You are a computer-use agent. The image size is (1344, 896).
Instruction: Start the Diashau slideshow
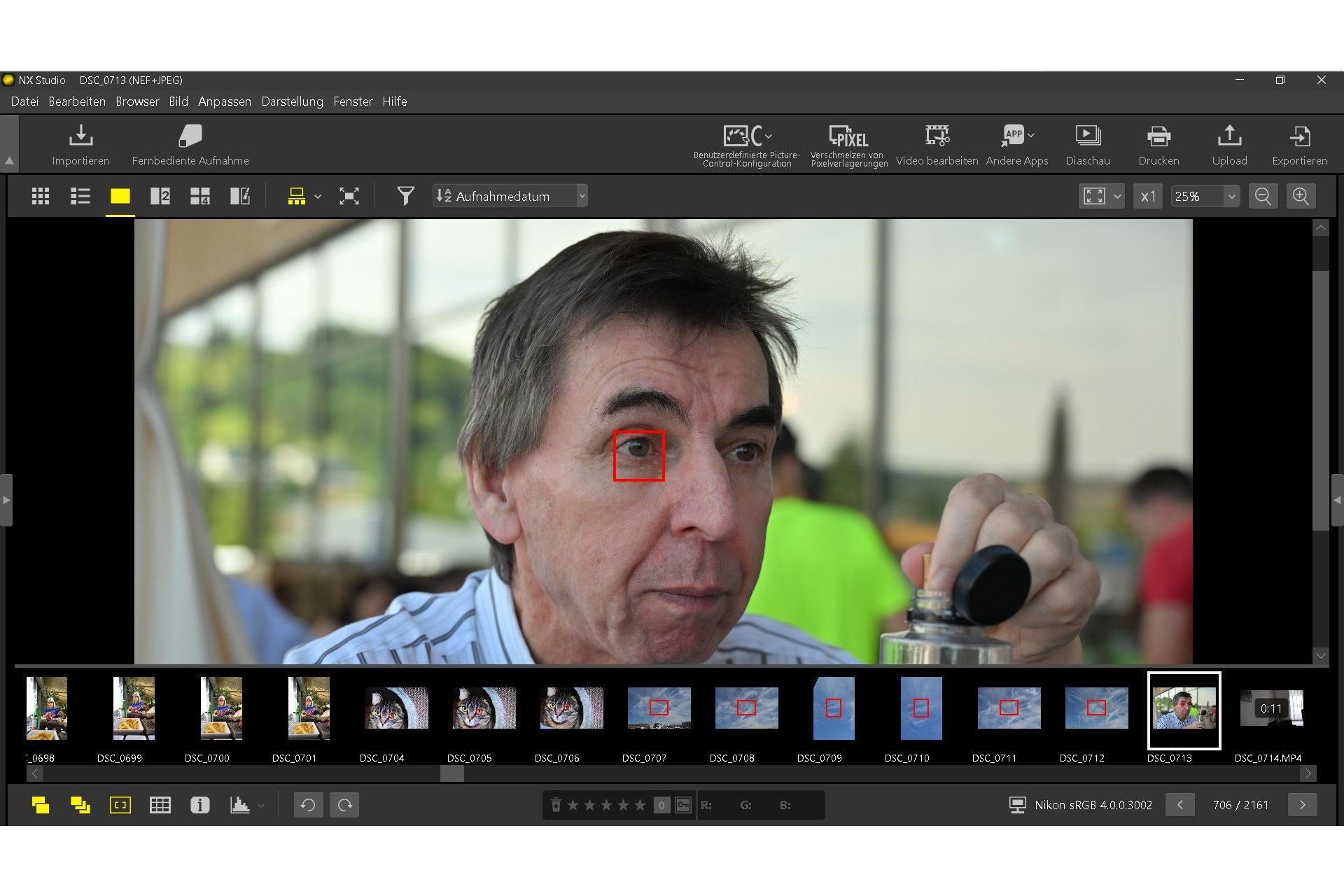click(x=1088, y=146)
